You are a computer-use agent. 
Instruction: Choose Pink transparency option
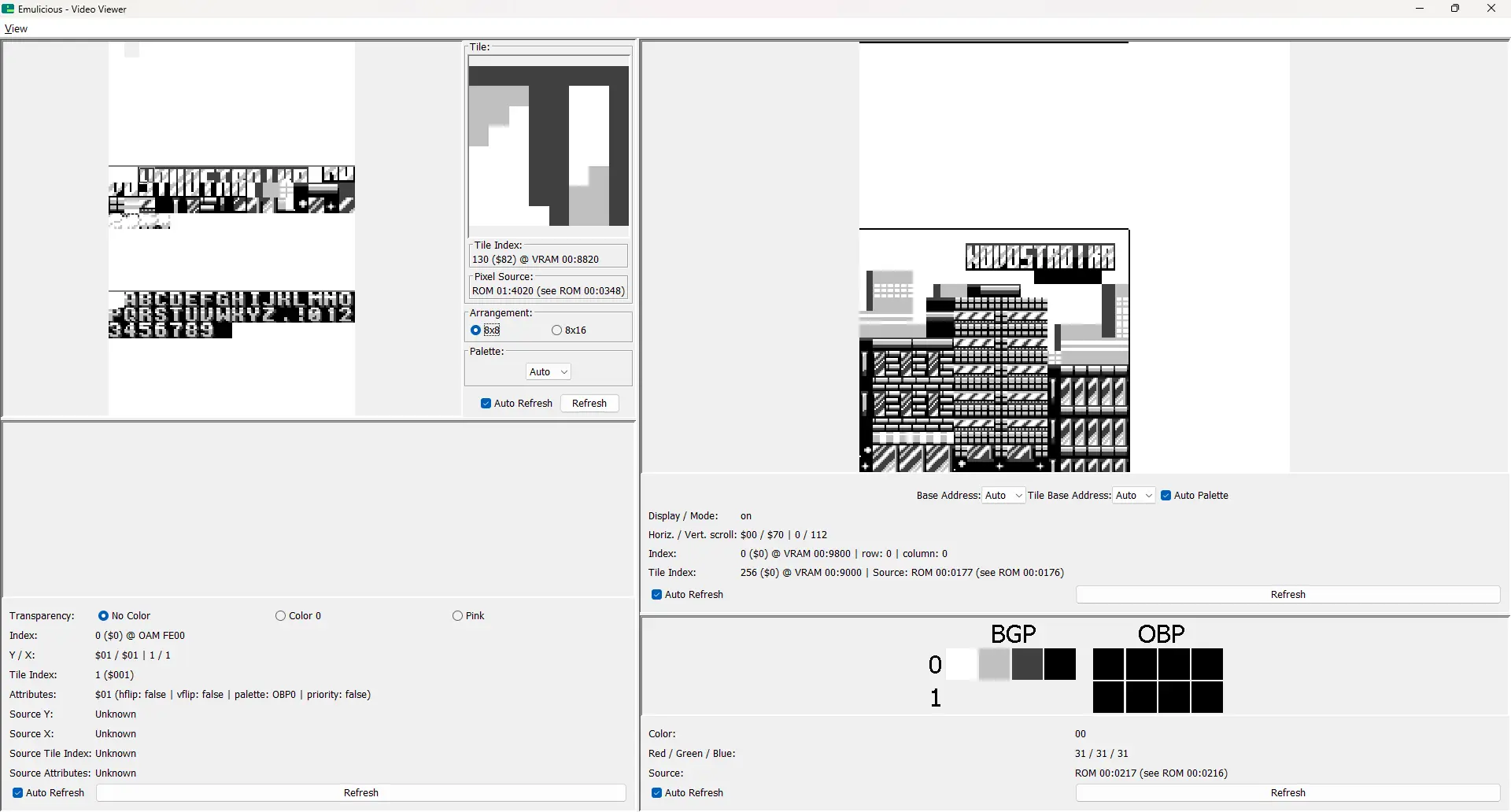458,616
